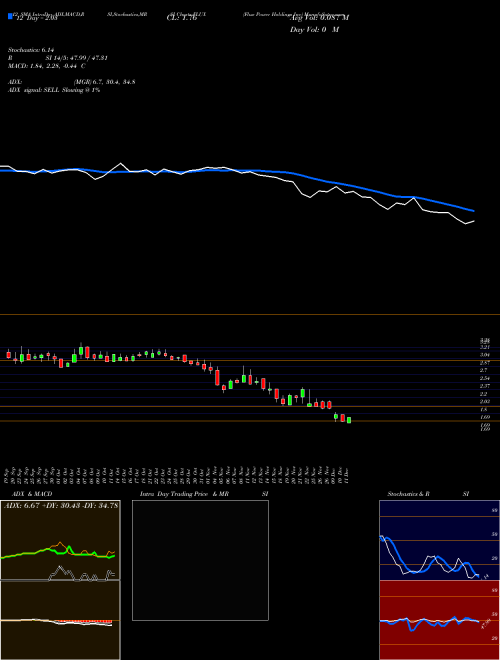500x660 pixels.
Task: Click the RSI chart with red background
Action: 439,620
